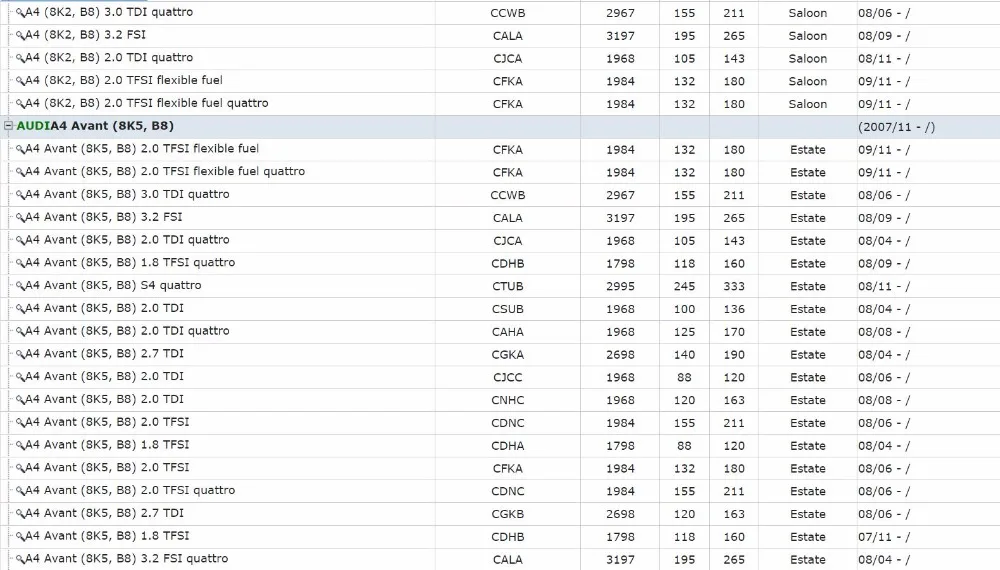The image size is (1000, 570).
Task: Click magnifier icon for A4 Avant 1.8 TFSI quattro
Action: 20,263
